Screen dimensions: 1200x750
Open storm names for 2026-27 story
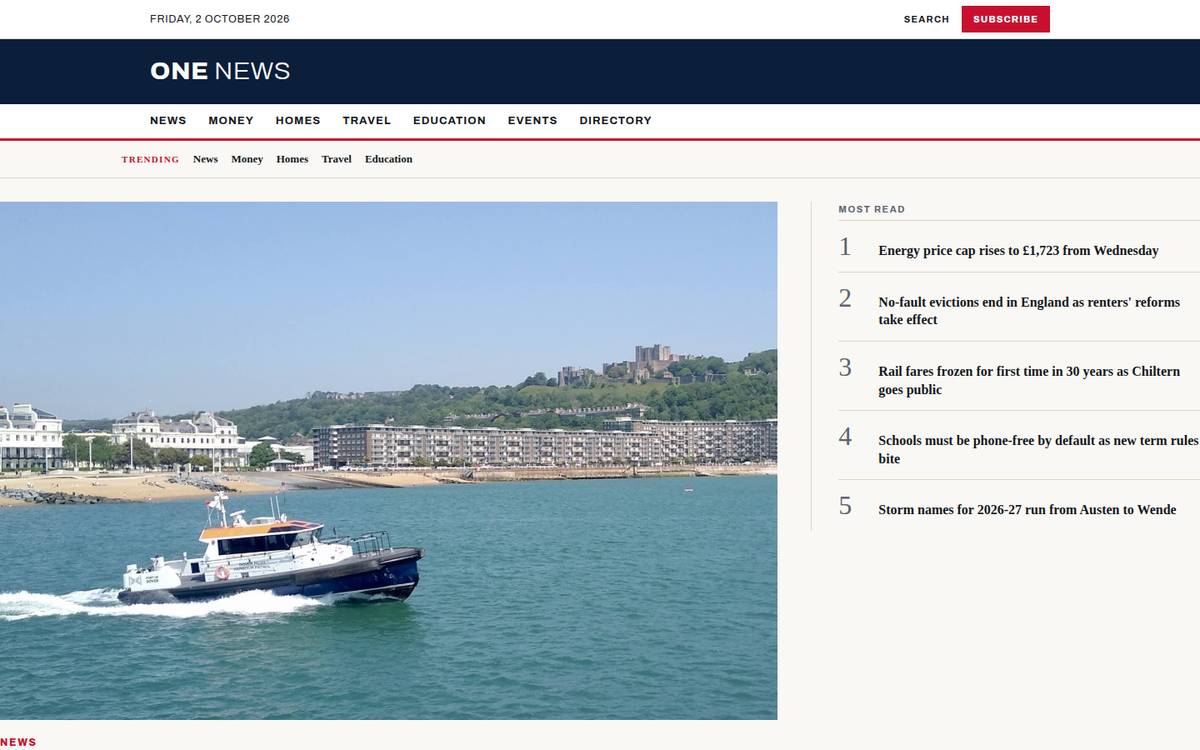[1027, 510]
